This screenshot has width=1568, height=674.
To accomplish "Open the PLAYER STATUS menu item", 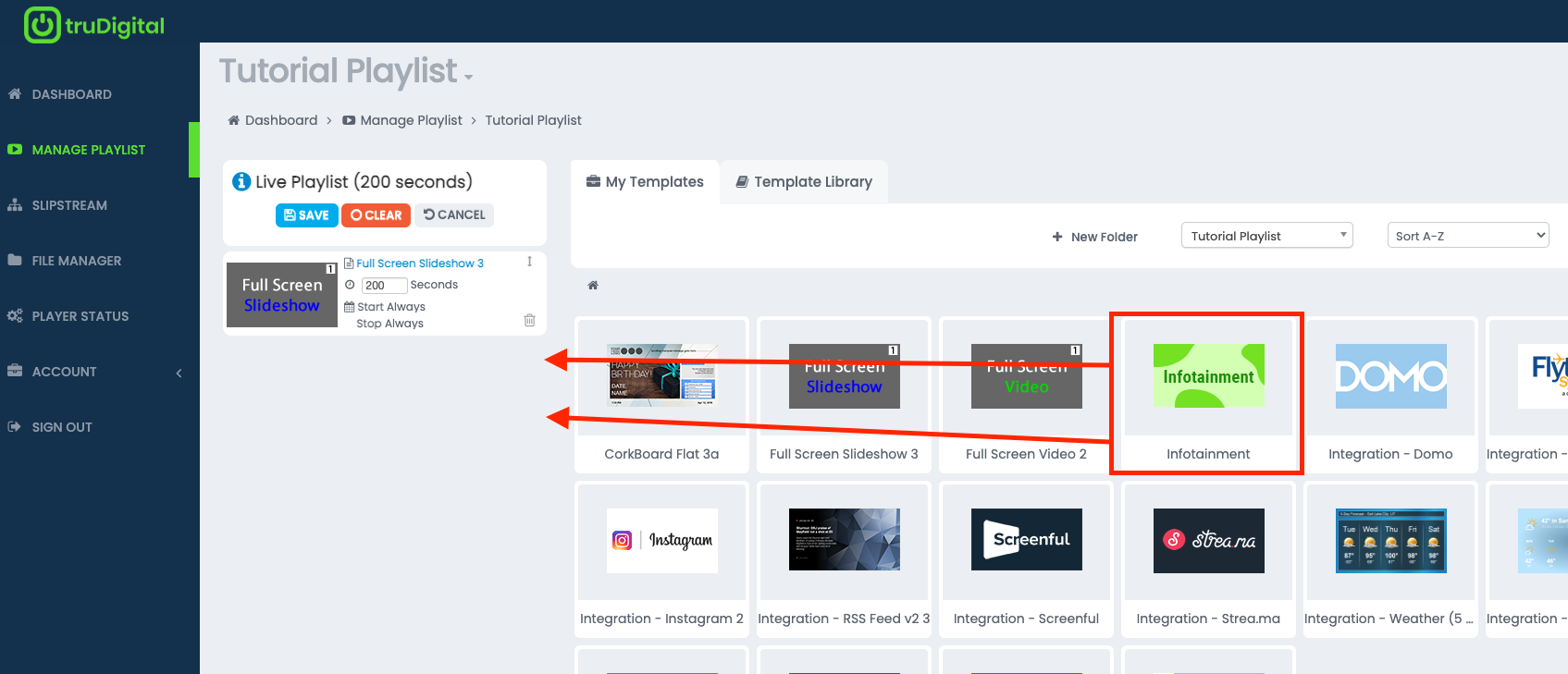I will (x=80, y=316).
